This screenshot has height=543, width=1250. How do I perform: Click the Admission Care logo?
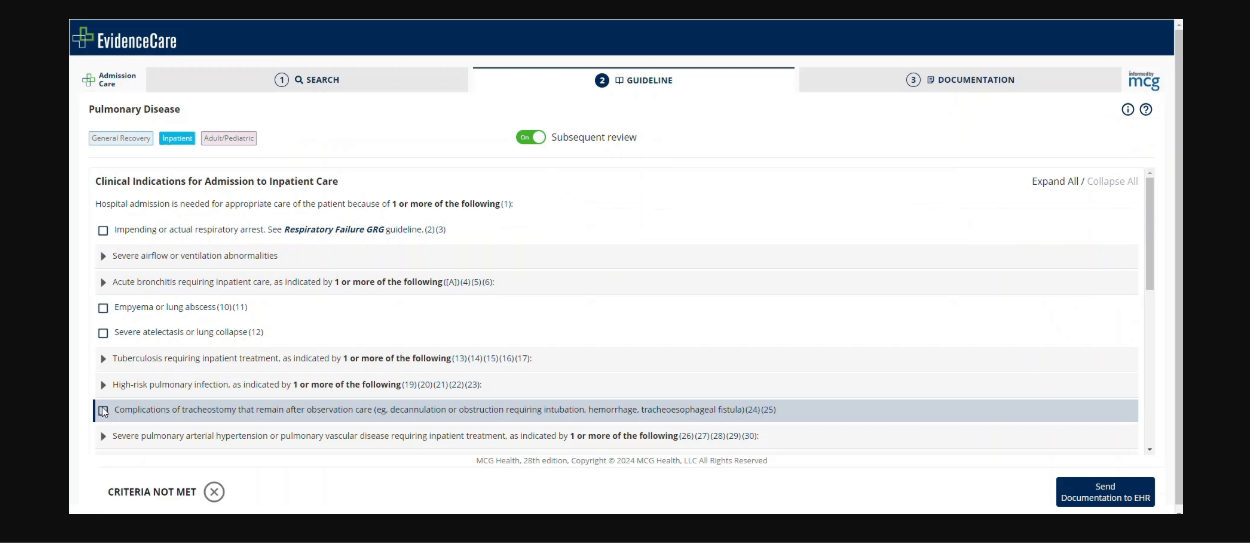pyautogui.click(x=110, y=80)
